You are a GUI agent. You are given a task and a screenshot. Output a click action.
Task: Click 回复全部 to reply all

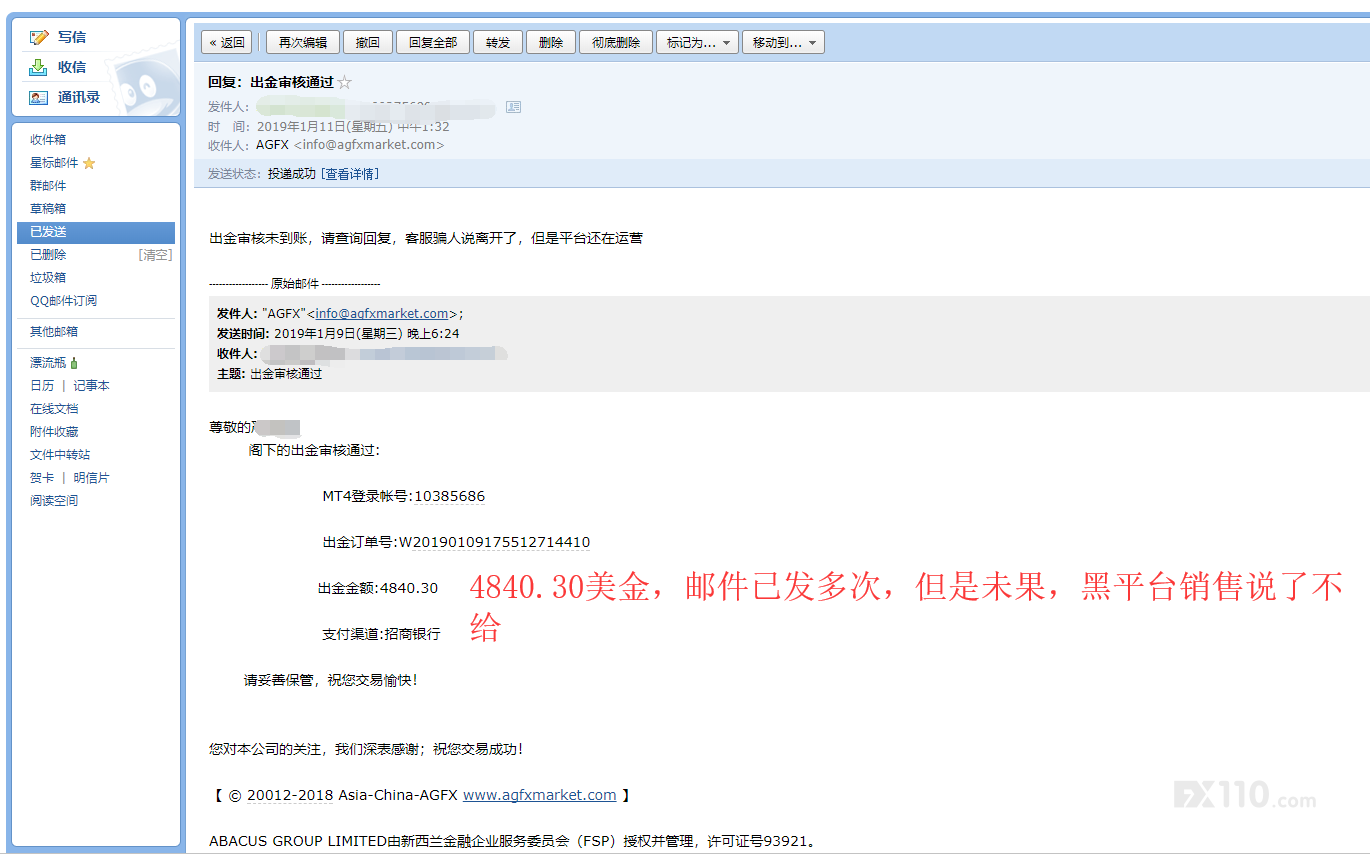[x=433, y=42]
